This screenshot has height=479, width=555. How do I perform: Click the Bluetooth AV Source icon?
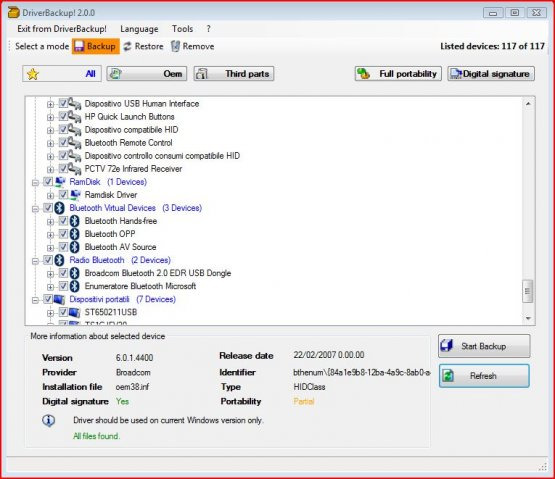point(74,247)
